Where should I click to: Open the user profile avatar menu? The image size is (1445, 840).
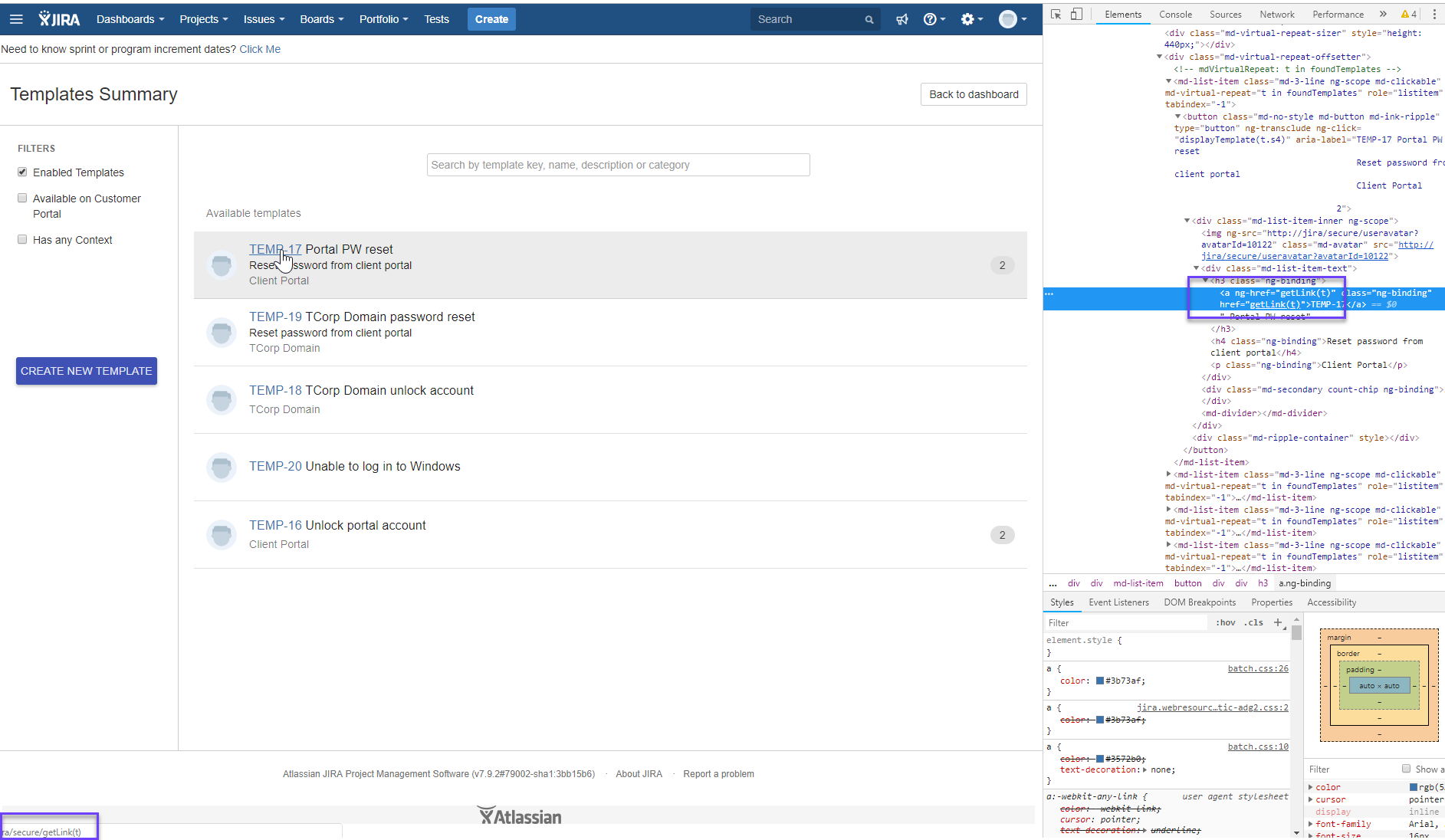(x=1012, y=19)
